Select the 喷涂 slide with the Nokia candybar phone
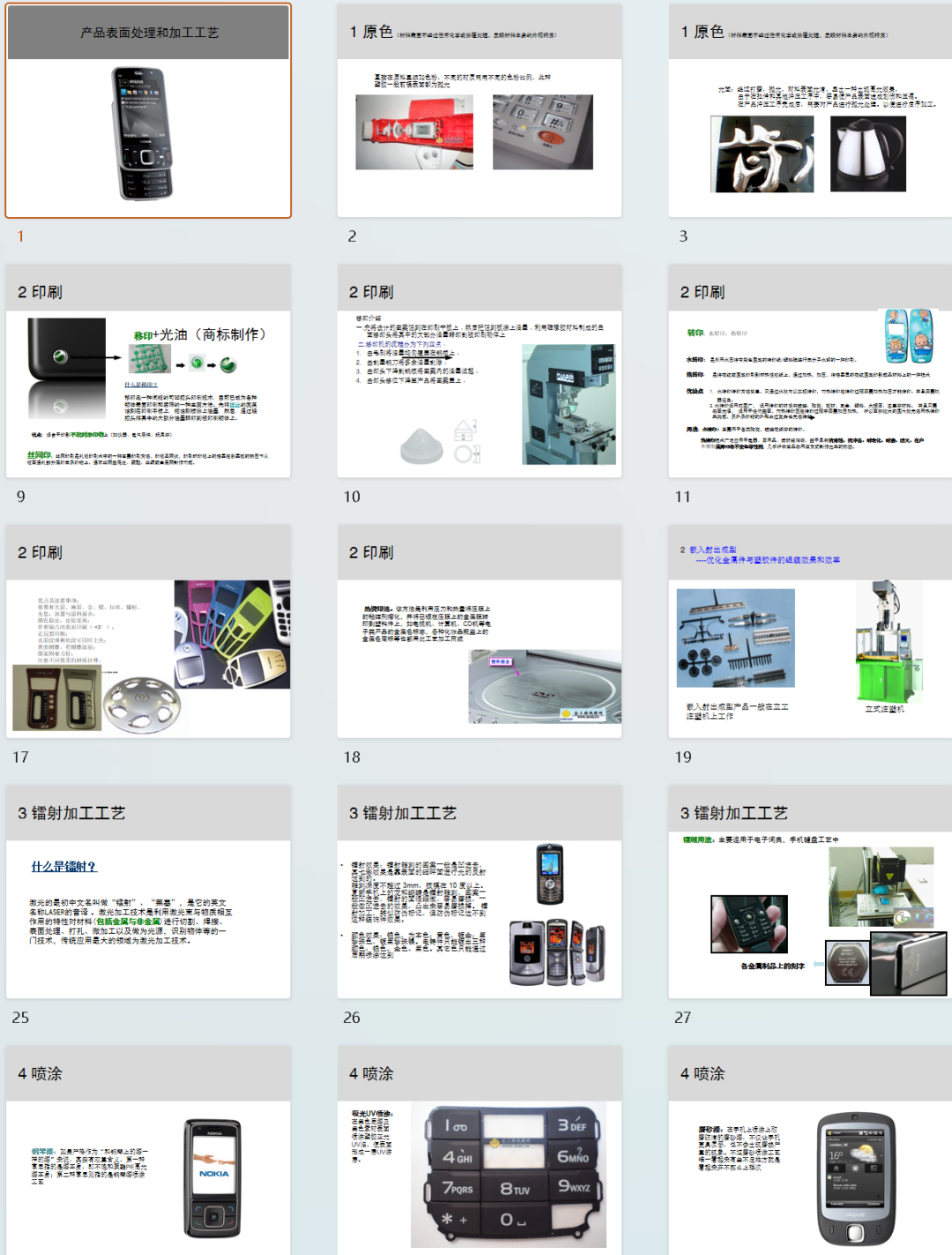 click(x=148, y=1153)
